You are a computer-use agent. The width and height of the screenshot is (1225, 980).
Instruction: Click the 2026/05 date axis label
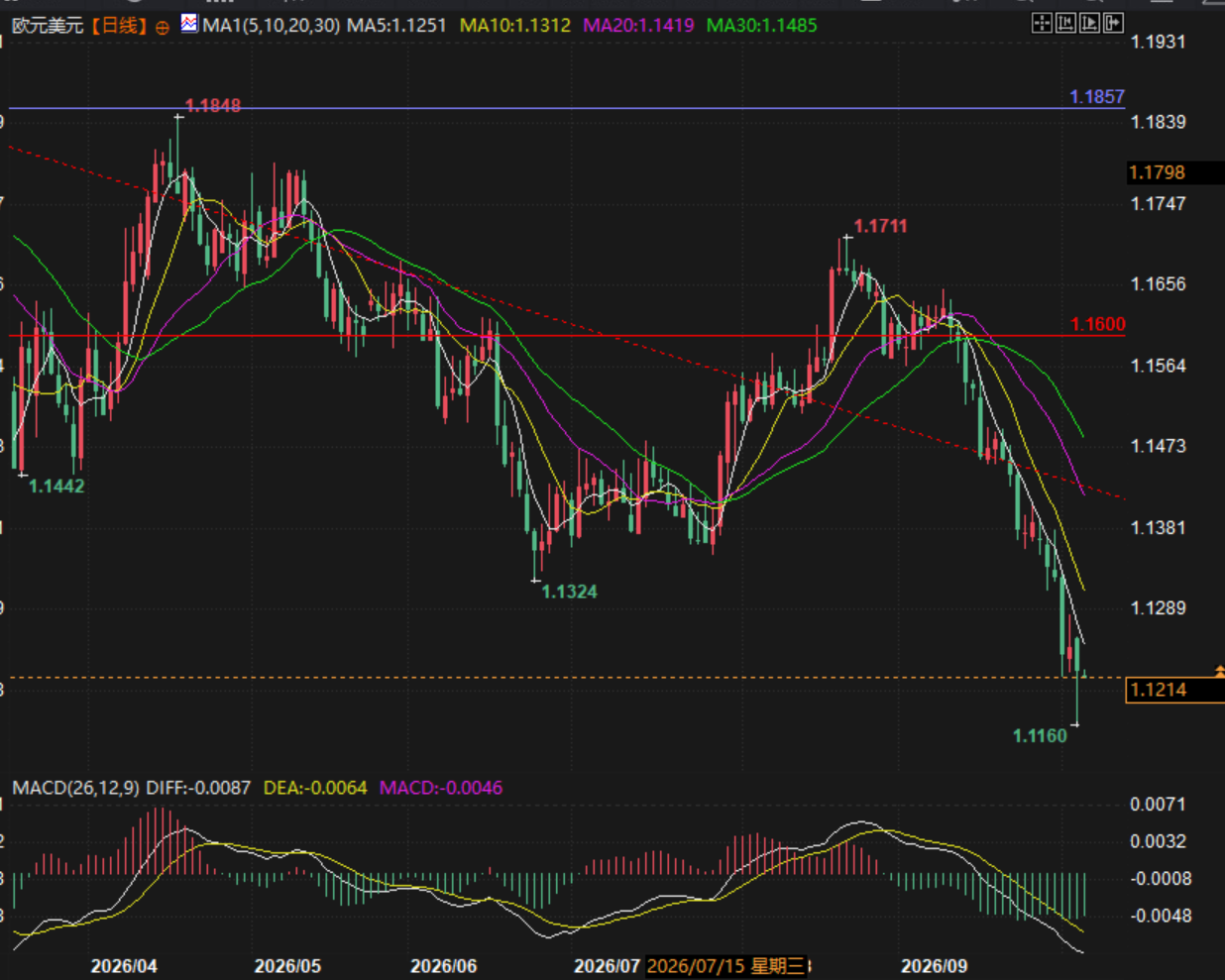pyautogui.click(x=287, y=965)
